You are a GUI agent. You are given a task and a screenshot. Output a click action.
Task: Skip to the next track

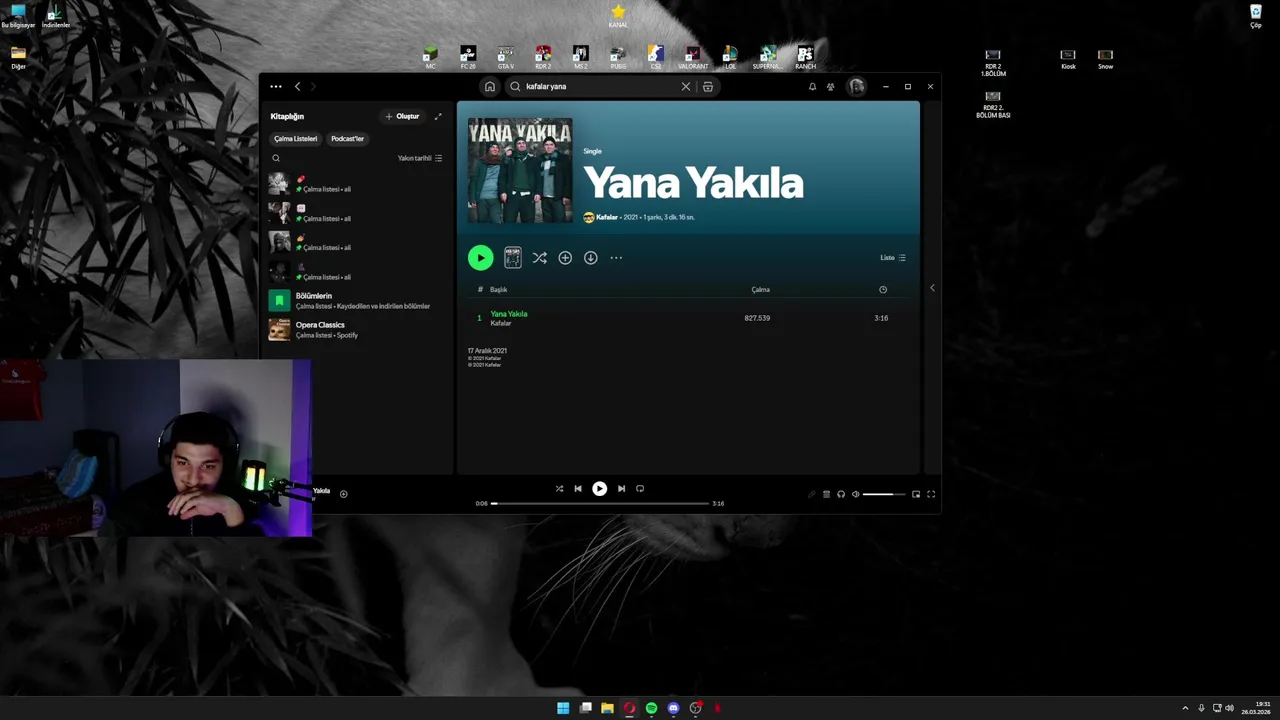tap(621, 489)
